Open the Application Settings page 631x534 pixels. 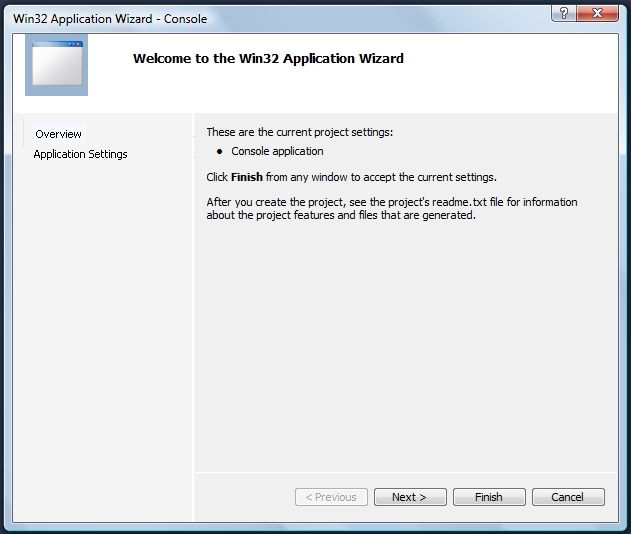pyautogui.click(x=80, y=154)
